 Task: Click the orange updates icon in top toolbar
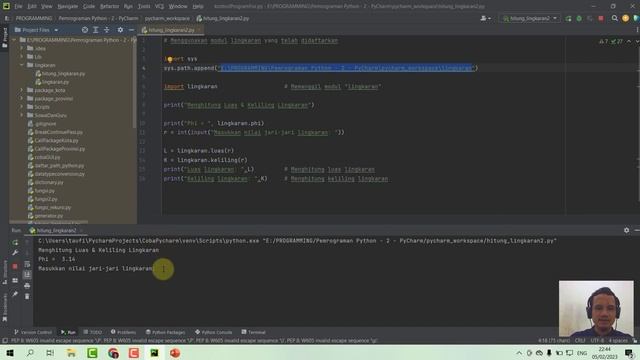[x=625, y=18]
